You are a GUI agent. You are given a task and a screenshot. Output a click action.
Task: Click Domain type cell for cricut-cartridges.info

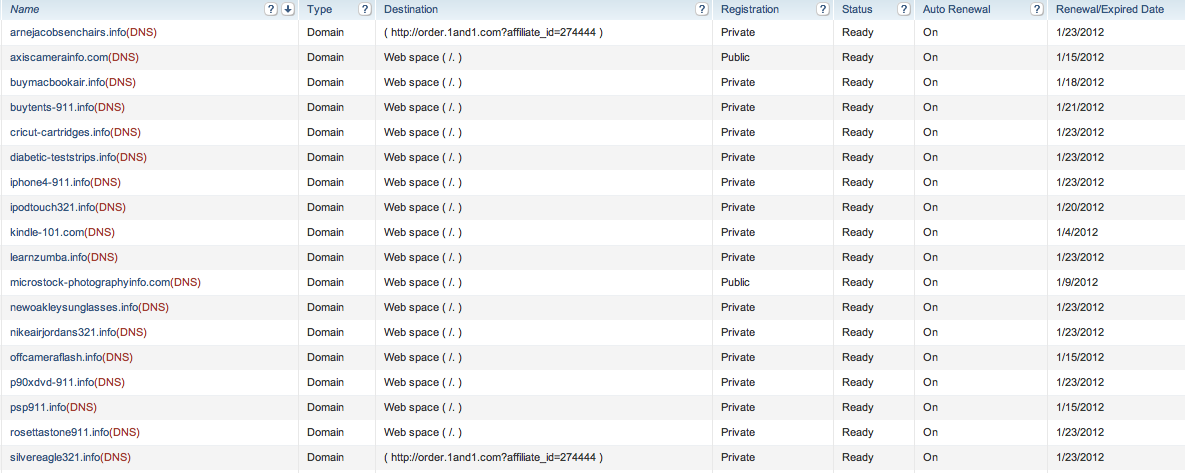[x=326, y=132]
